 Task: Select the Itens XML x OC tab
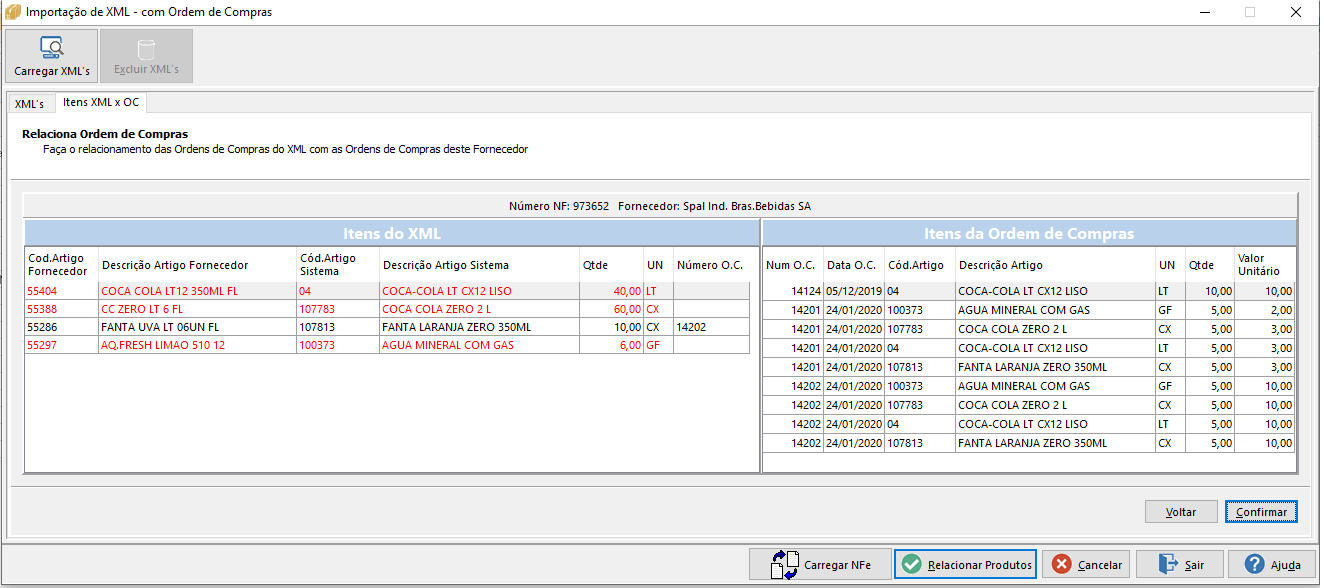click(101, 102)
